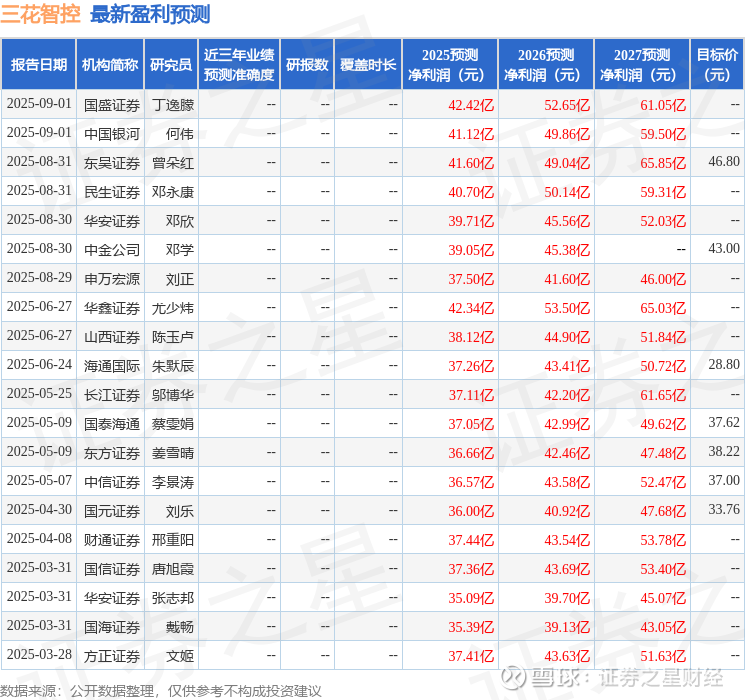Click the 中国银河 institution cell

pos(112,134)
